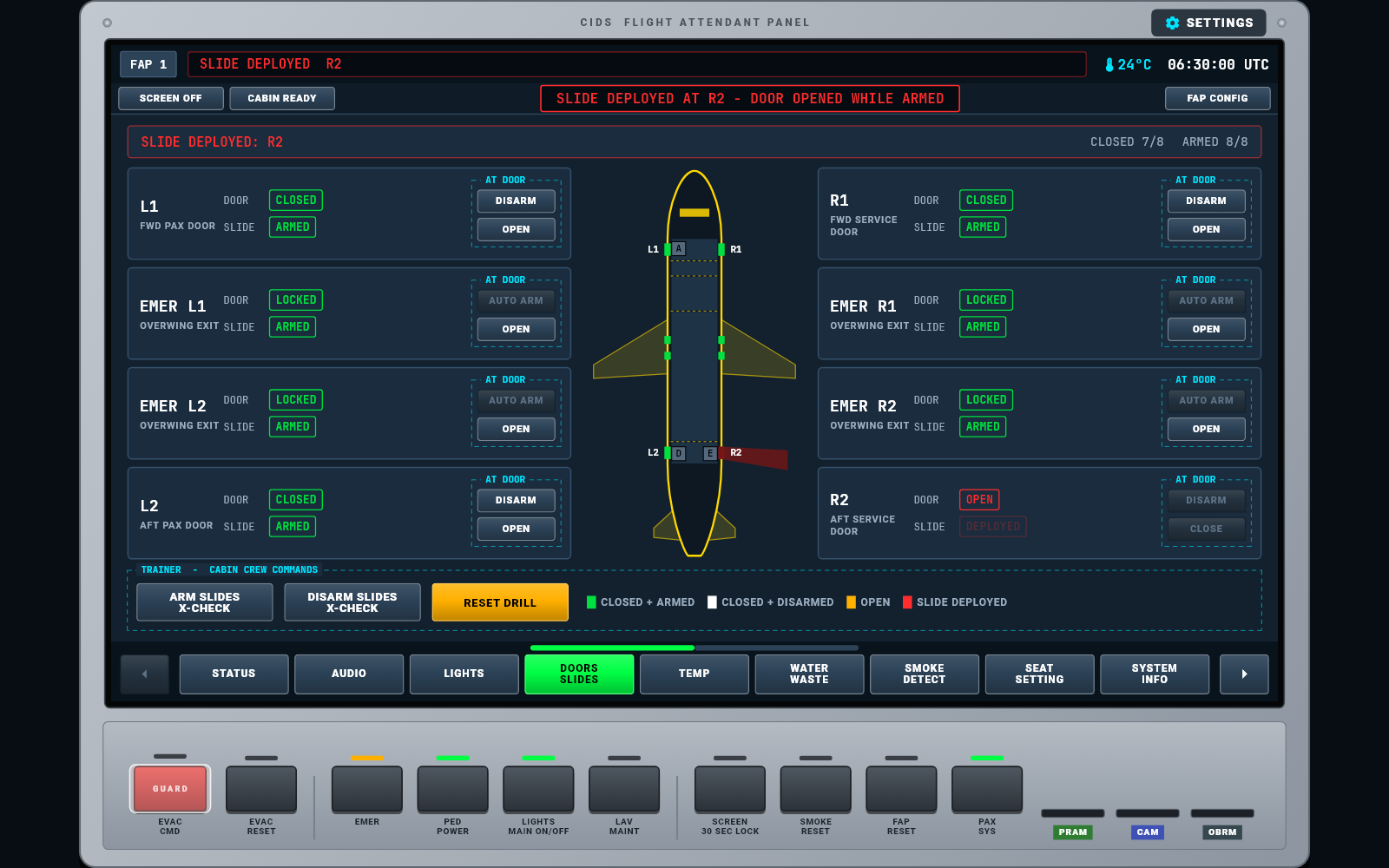1389x868 pixels.
Task: Click the FAP CONFIG button
Action: point(1217,99)
